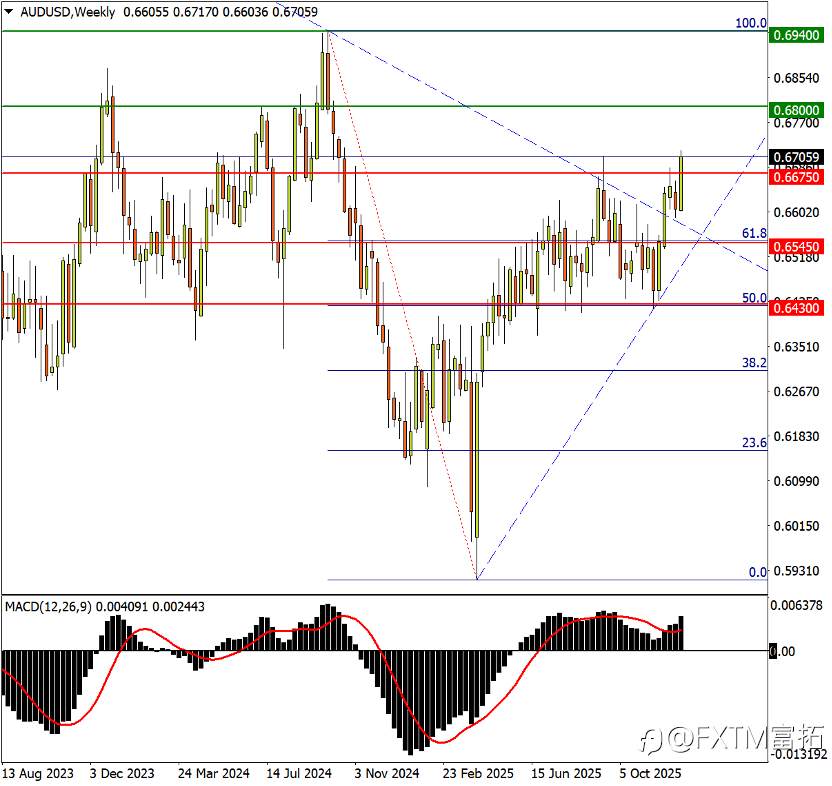Select the -0.013192 MACD scale value
The image size is (832, 786).
[799, 754]
